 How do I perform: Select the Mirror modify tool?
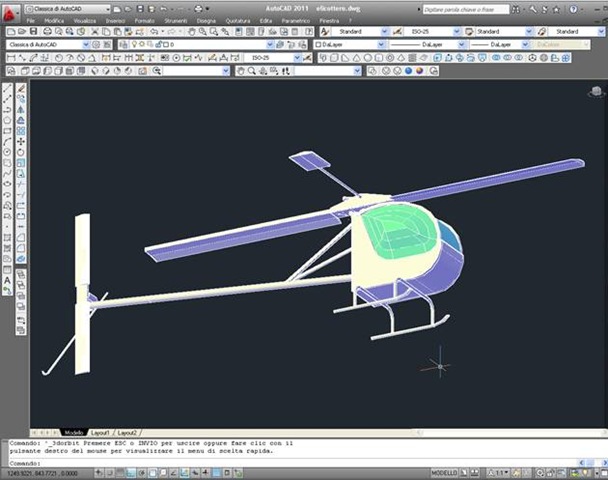coord(21,109)
